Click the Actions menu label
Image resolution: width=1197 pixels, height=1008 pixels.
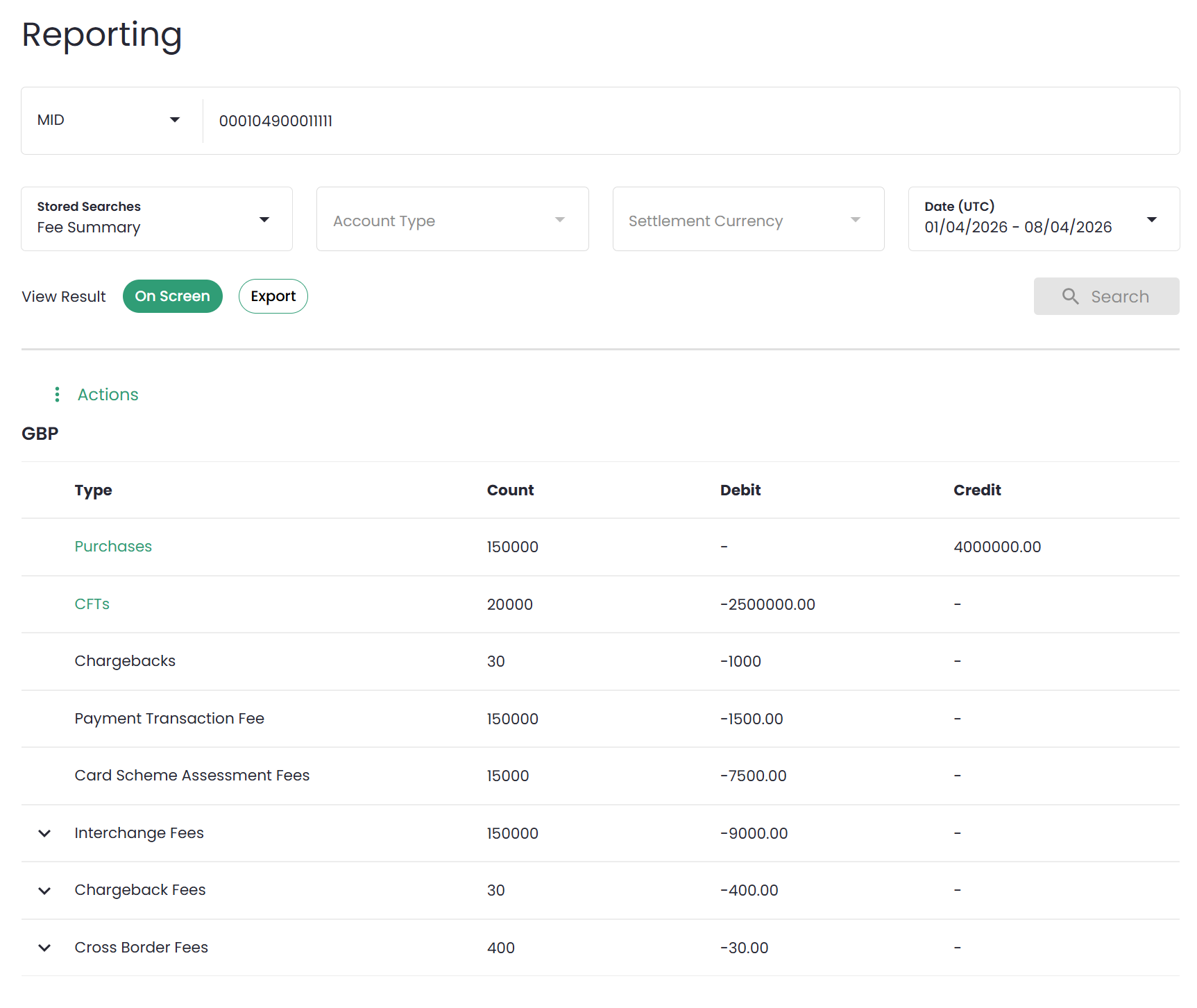pyautogui.click(x=108, y=395)
